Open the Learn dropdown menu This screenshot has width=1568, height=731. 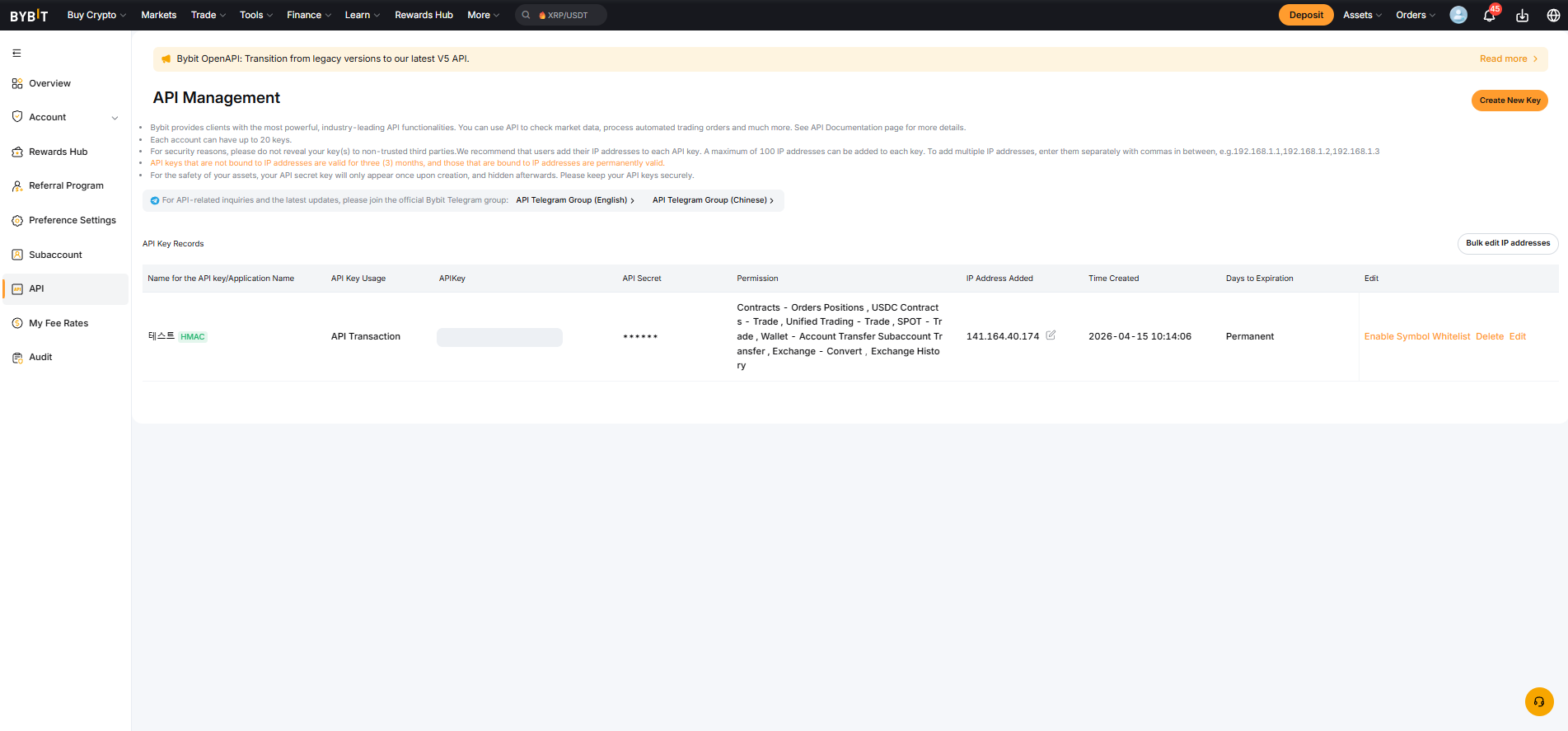coord(363,15)
